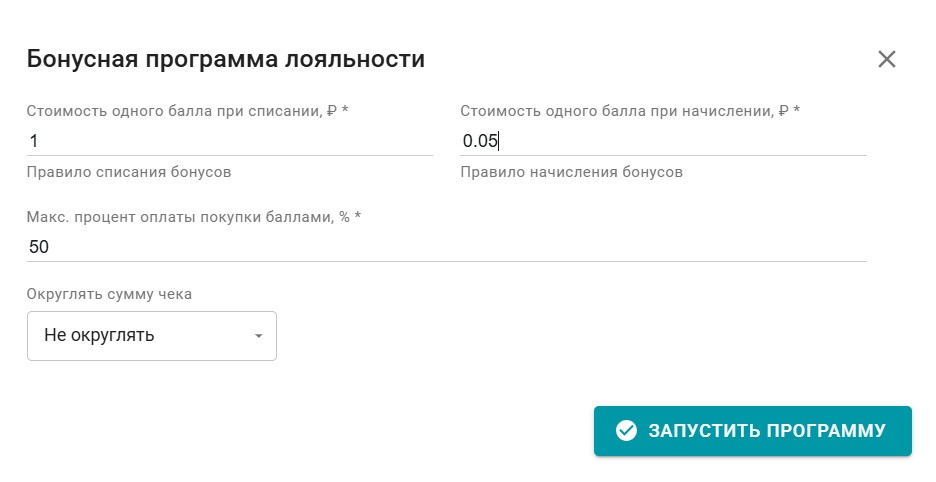936x482 pixels.
Task: Click the checkmark icon on the launch button
Action: [x=627, y=431]
